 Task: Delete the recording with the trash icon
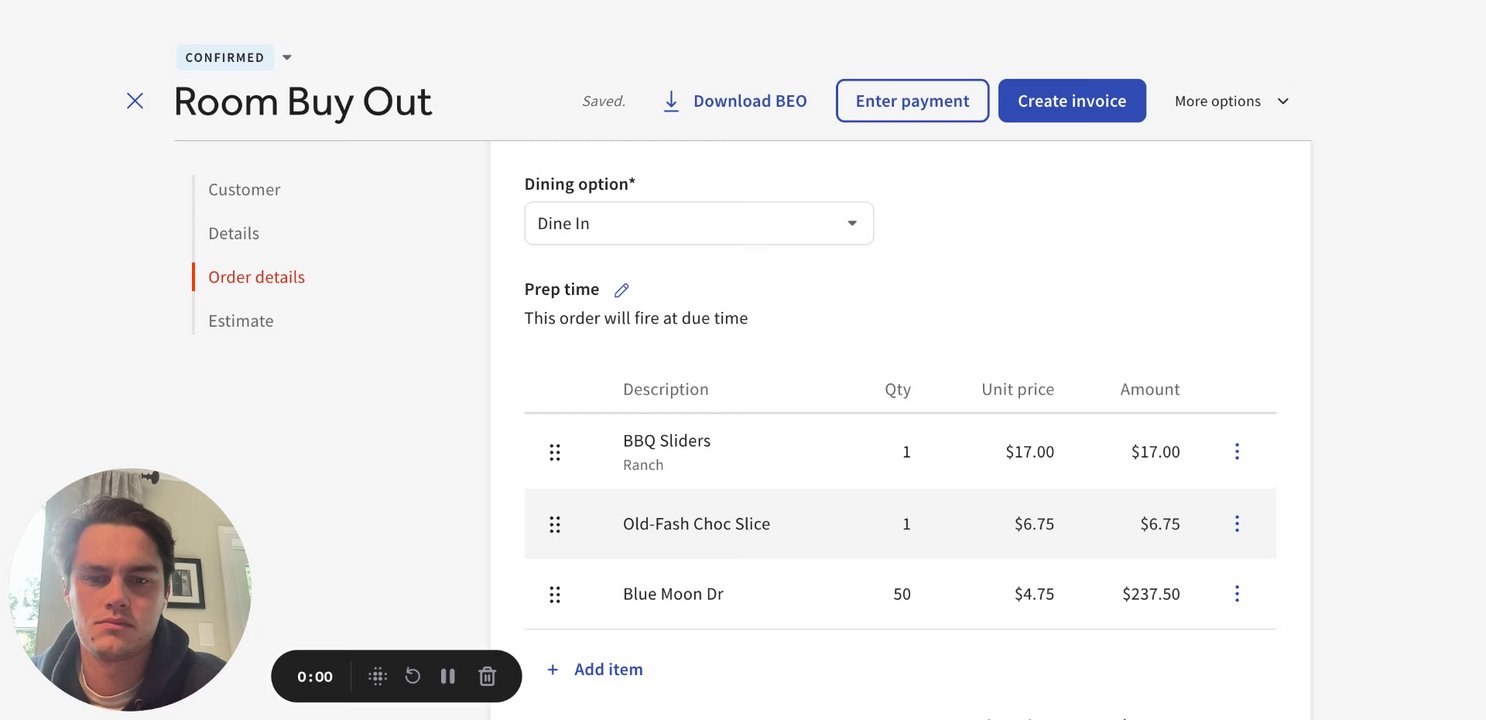tap(487, 677)
